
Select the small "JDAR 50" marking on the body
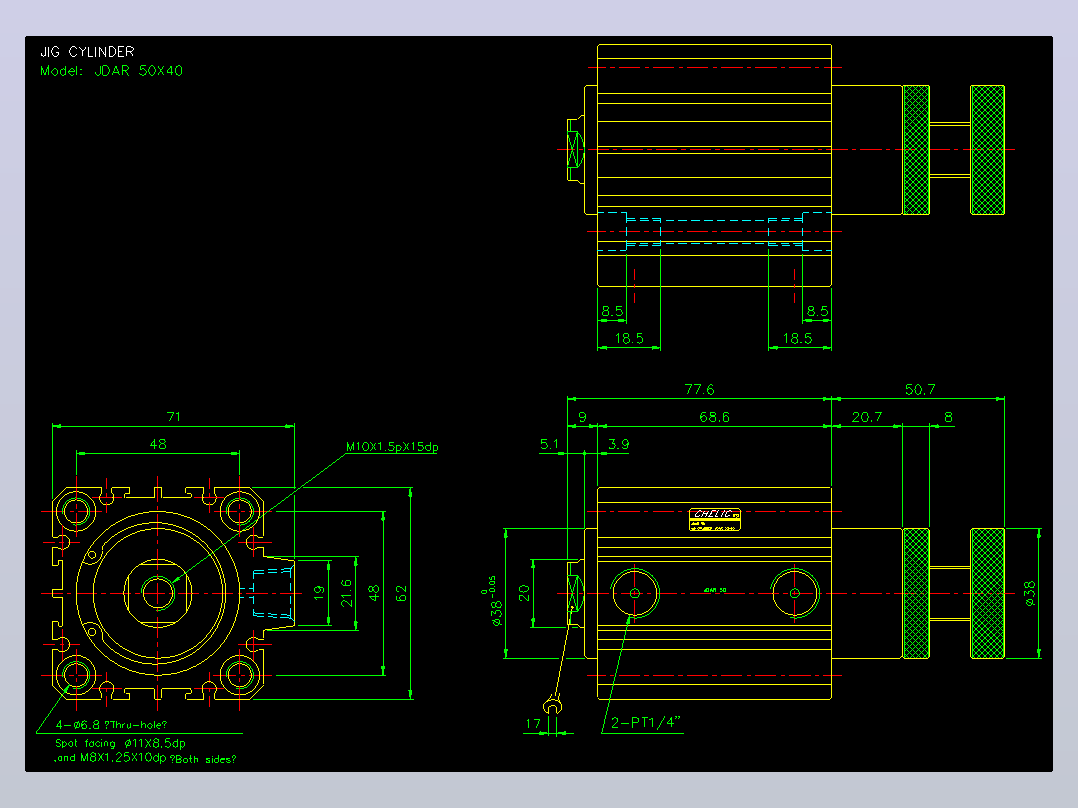click(715, 590)
